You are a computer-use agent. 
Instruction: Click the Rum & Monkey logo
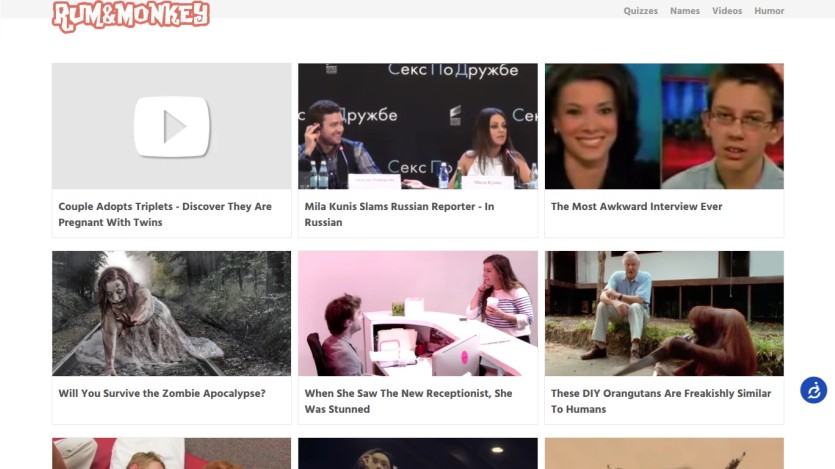130,16
